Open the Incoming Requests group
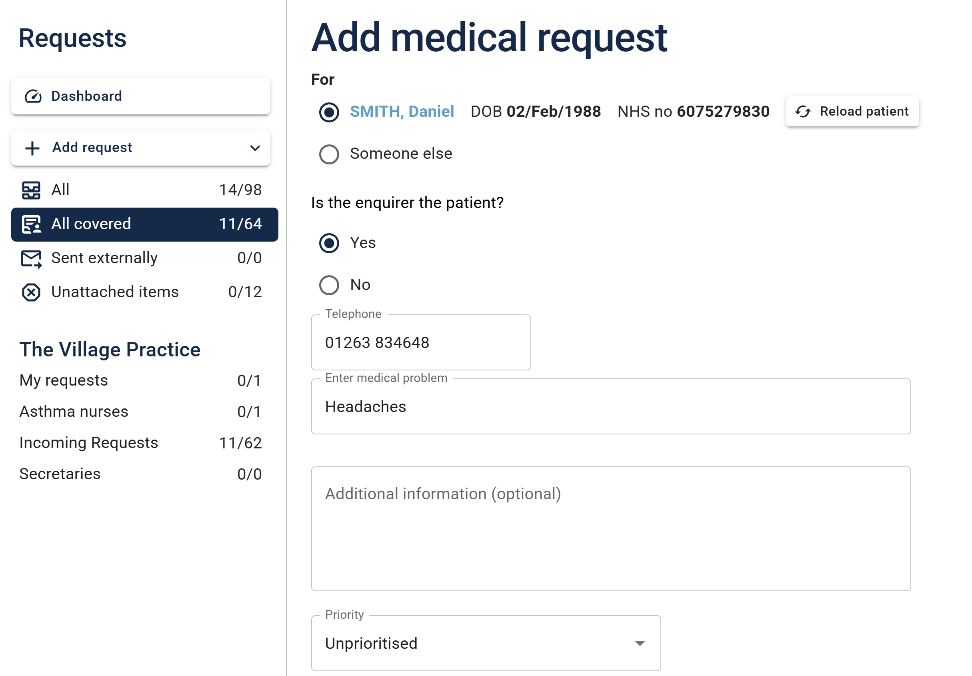Image resolution: width=972 pixels, height=676 pixels. point(141,443)
